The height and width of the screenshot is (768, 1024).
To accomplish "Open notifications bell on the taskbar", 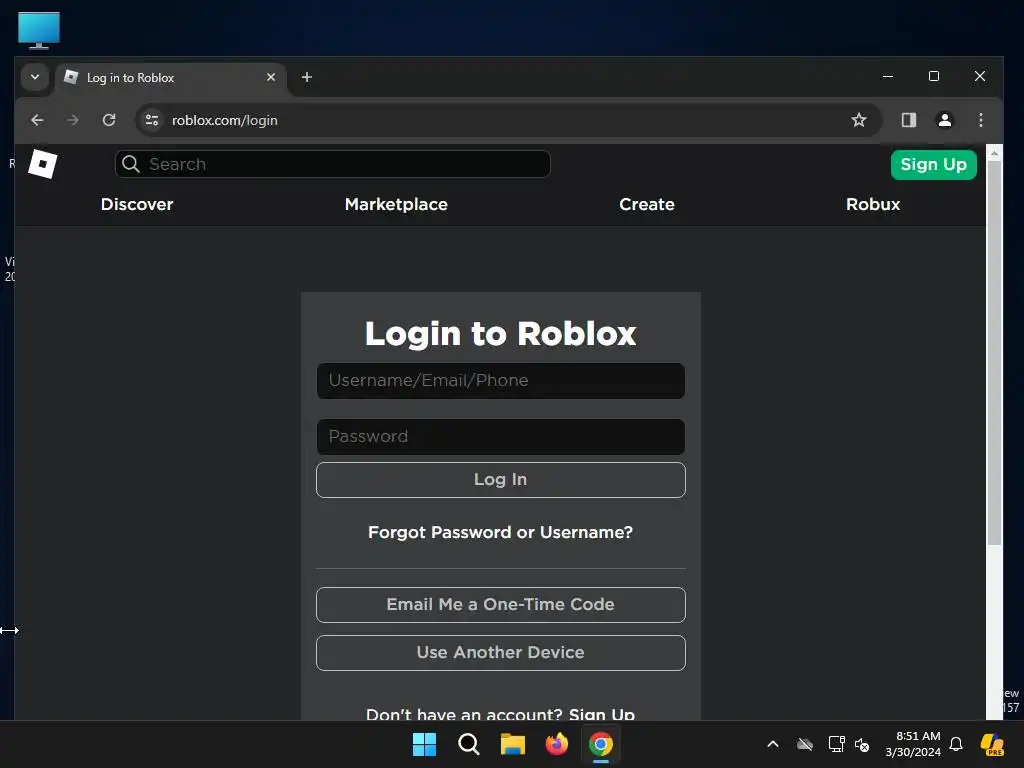I will click(x=956, y=744).
